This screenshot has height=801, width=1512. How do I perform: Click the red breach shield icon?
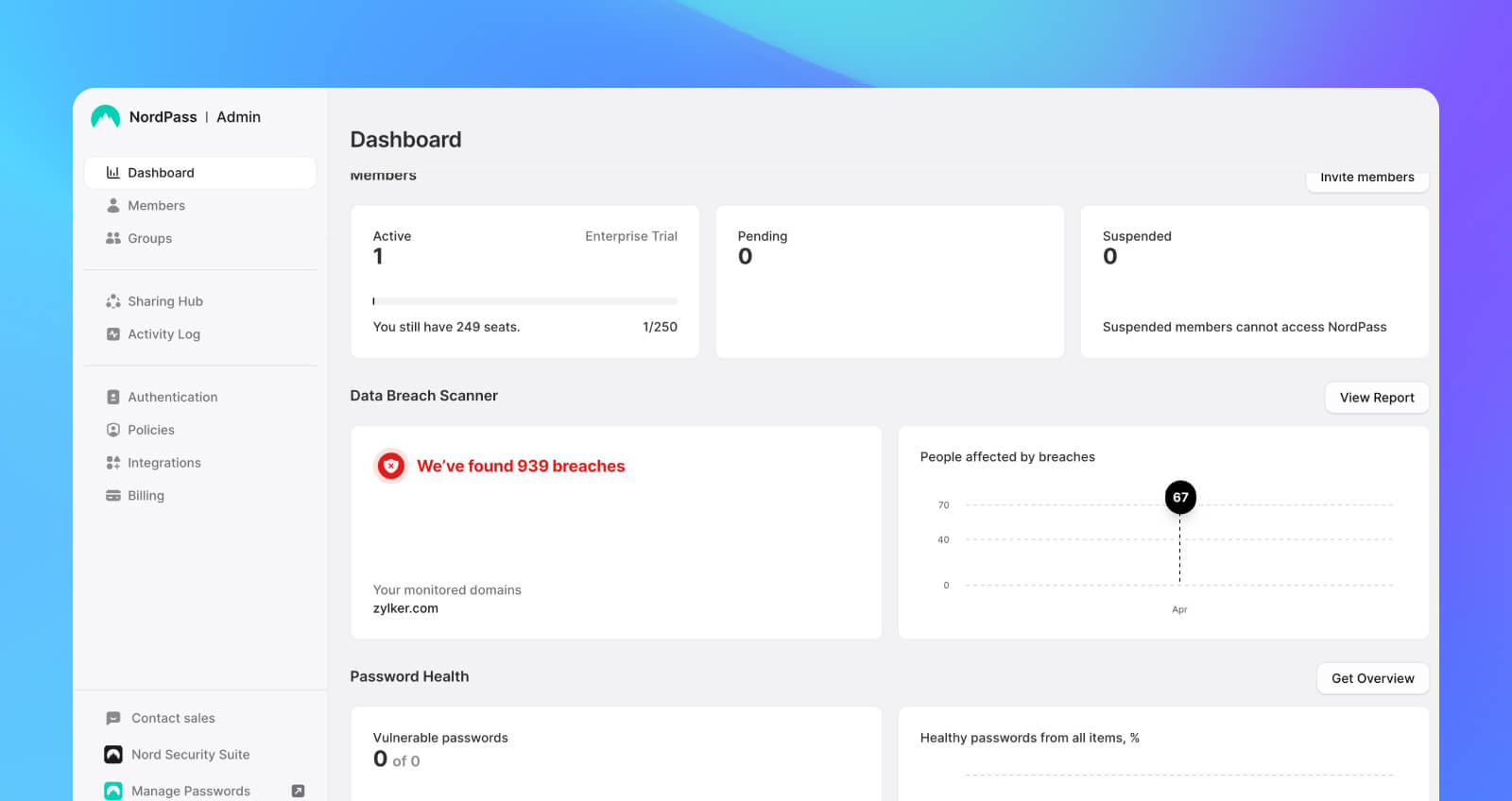pos(391,466)
